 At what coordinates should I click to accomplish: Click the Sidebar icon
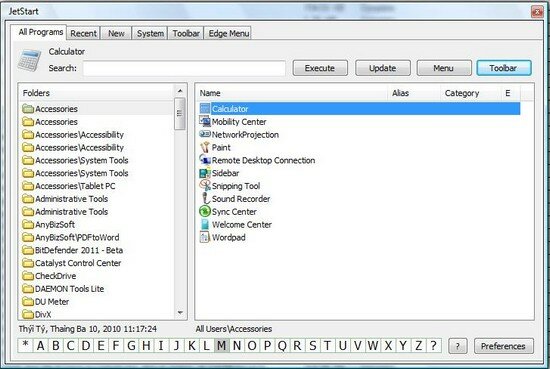tap(204, 173)
